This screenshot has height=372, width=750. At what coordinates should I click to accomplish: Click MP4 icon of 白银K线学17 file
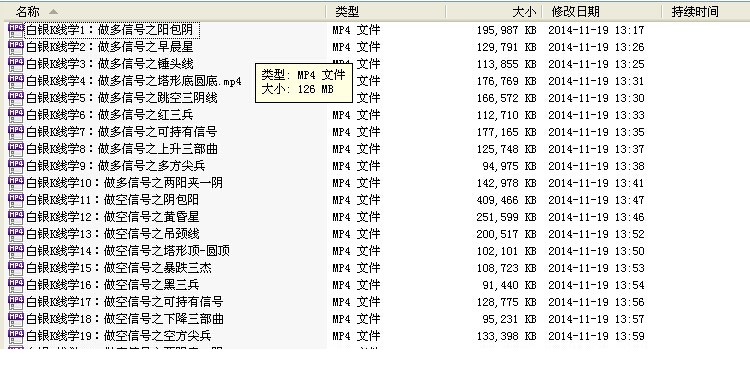click(x=16, y=302)
